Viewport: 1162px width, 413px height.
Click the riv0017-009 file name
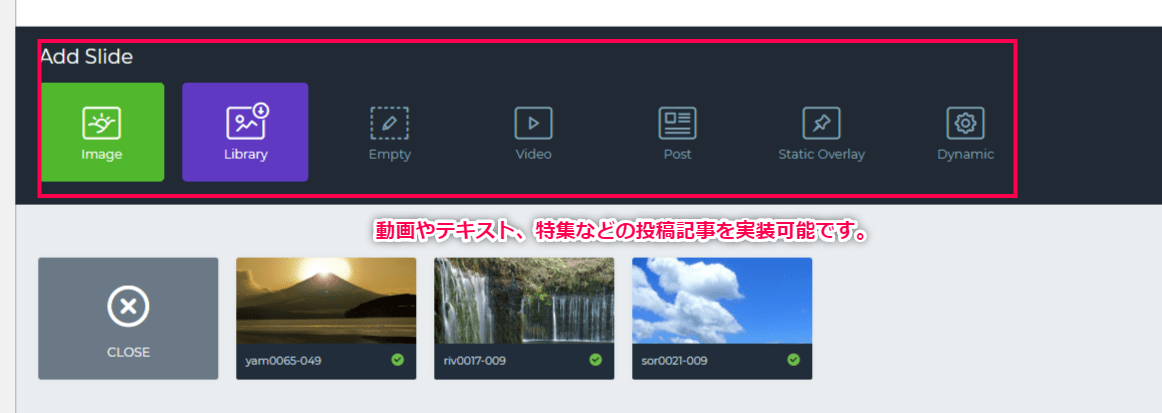pos(476,361)
